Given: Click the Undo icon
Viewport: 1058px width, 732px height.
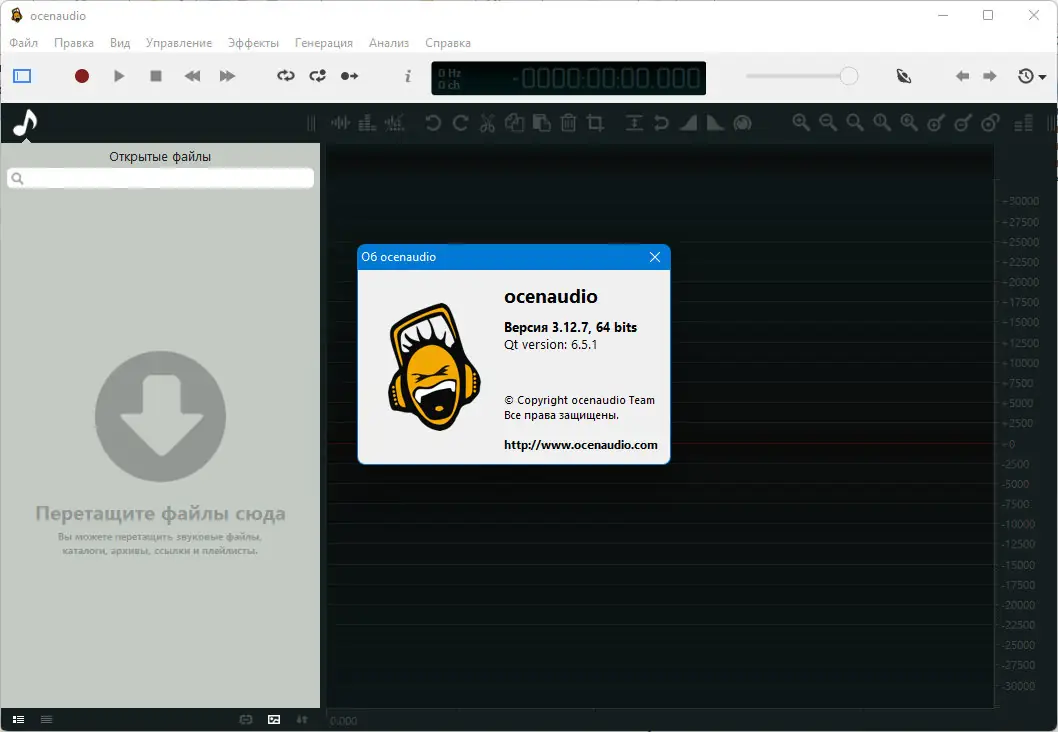Looking at the screenshot, I should coord(433,123).
